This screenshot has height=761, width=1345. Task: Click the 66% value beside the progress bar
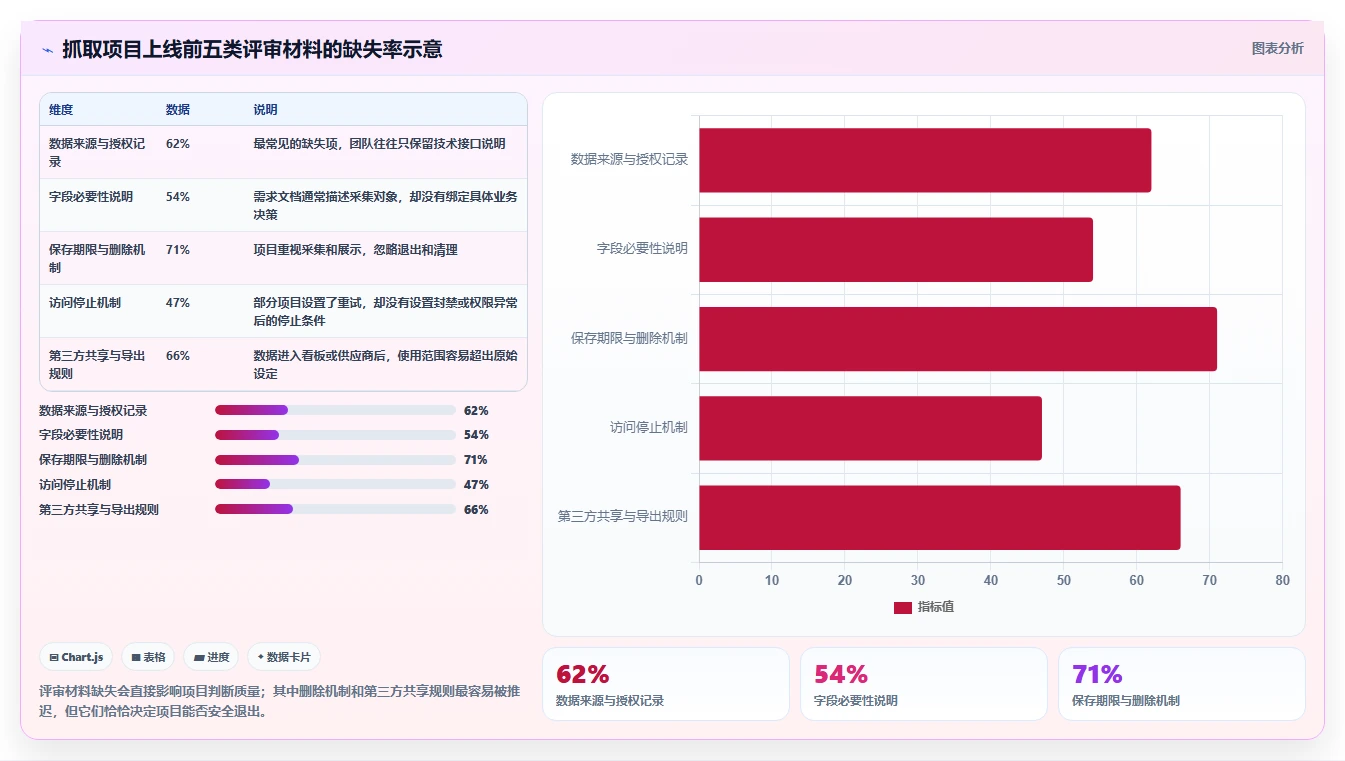[476, 509]
